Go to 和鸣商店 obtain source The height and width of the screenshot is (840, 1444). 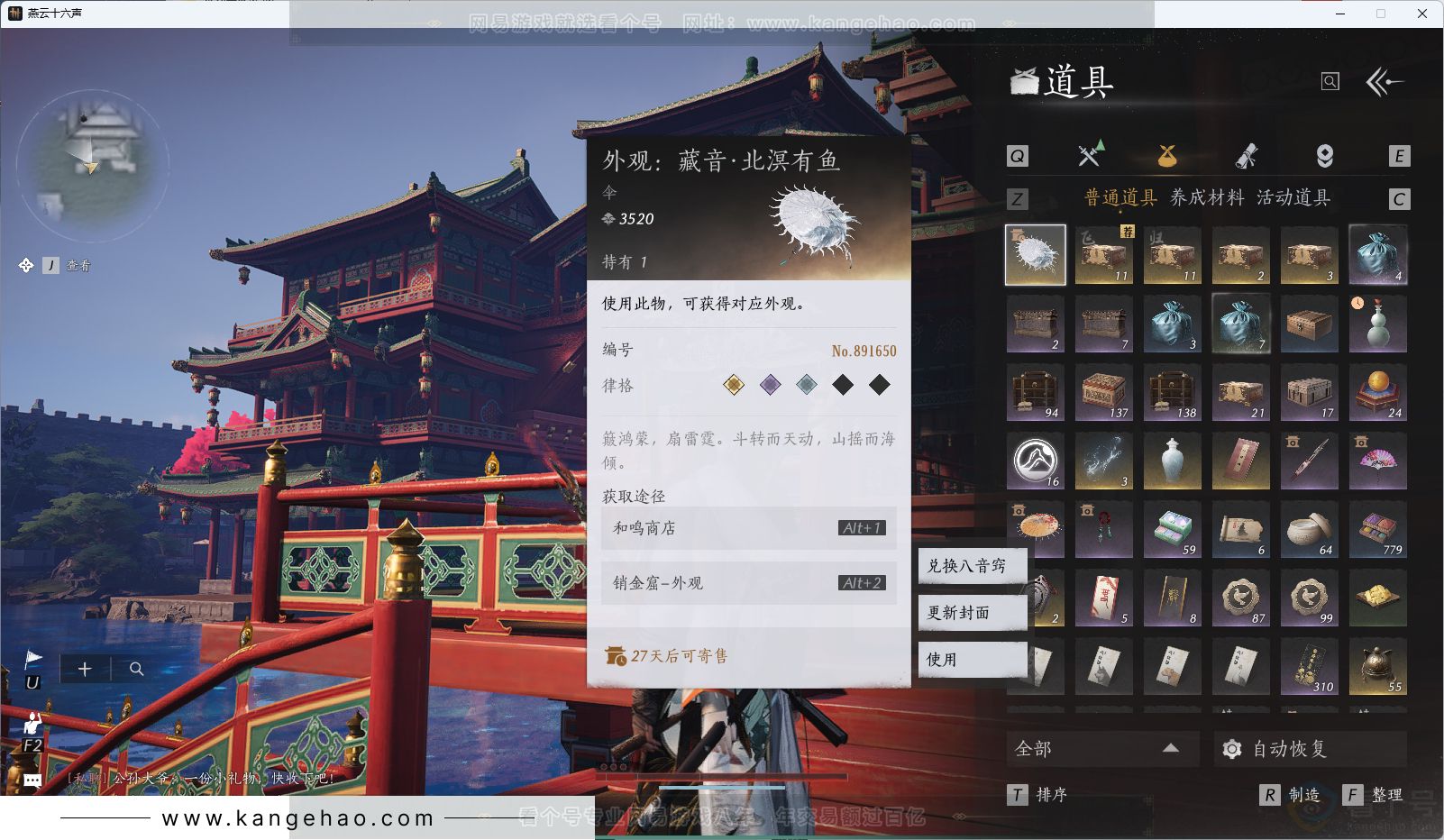point(748,528)
